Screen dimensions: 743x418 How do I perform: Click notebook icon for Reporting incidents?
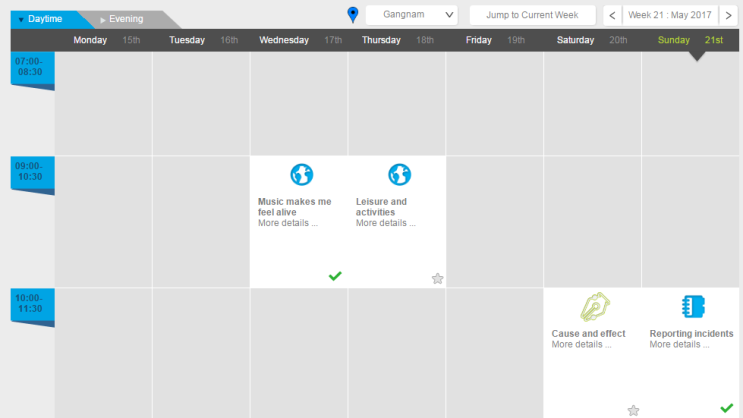click(693, 306)
